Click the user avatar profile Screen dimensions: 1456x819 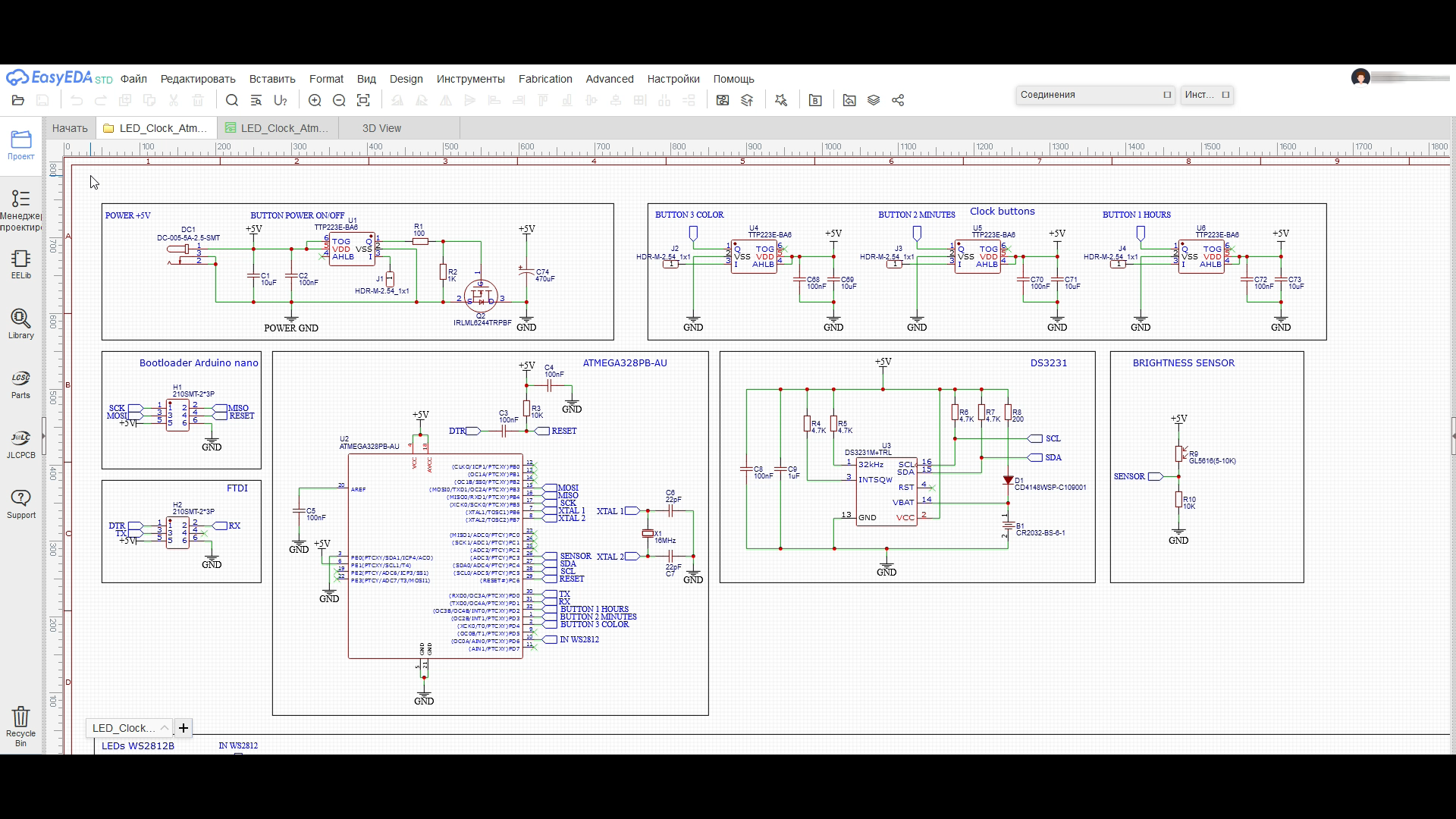click(x=1360, y=77)
